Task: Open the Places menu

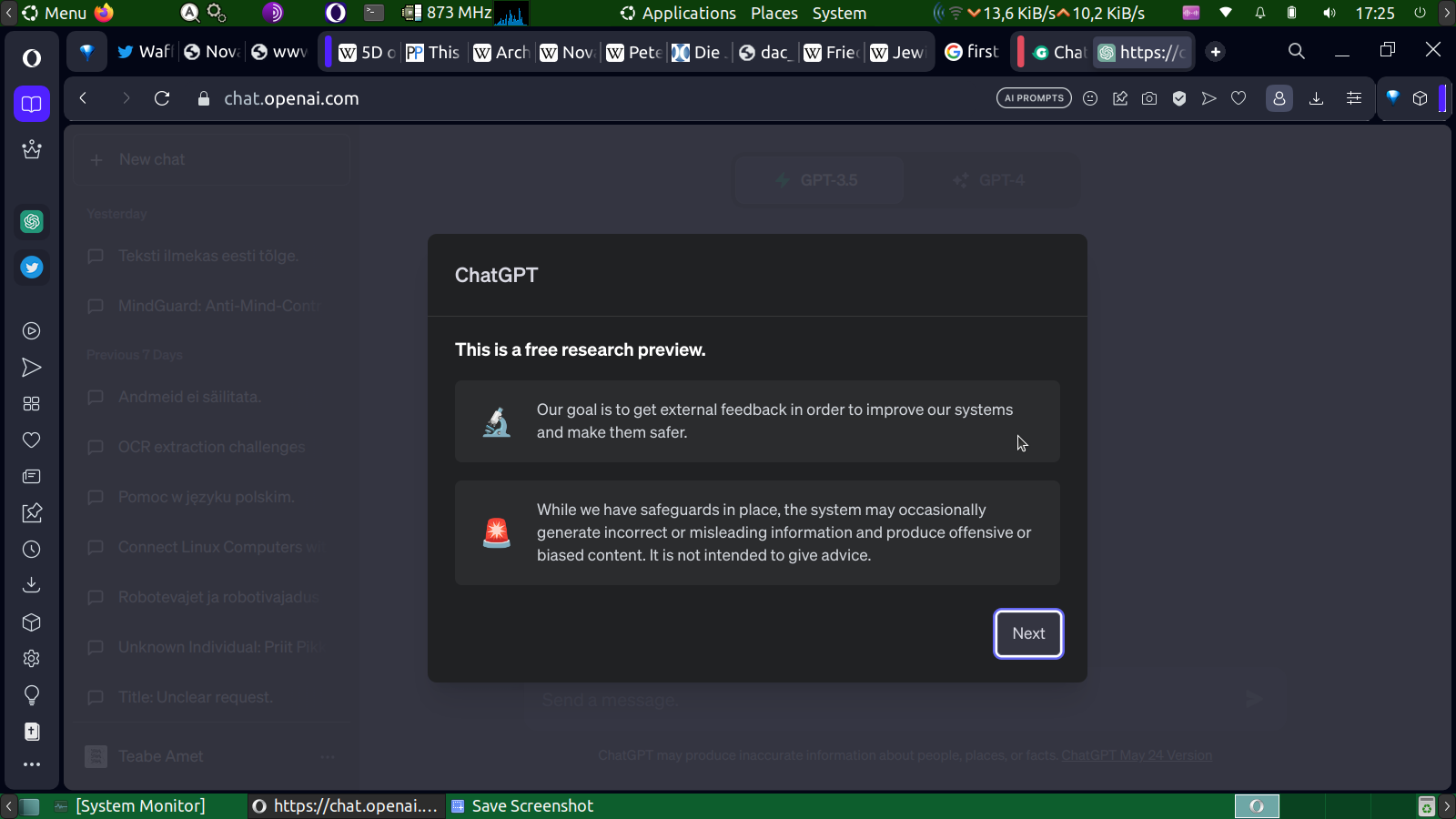Action: click(774, 13)
